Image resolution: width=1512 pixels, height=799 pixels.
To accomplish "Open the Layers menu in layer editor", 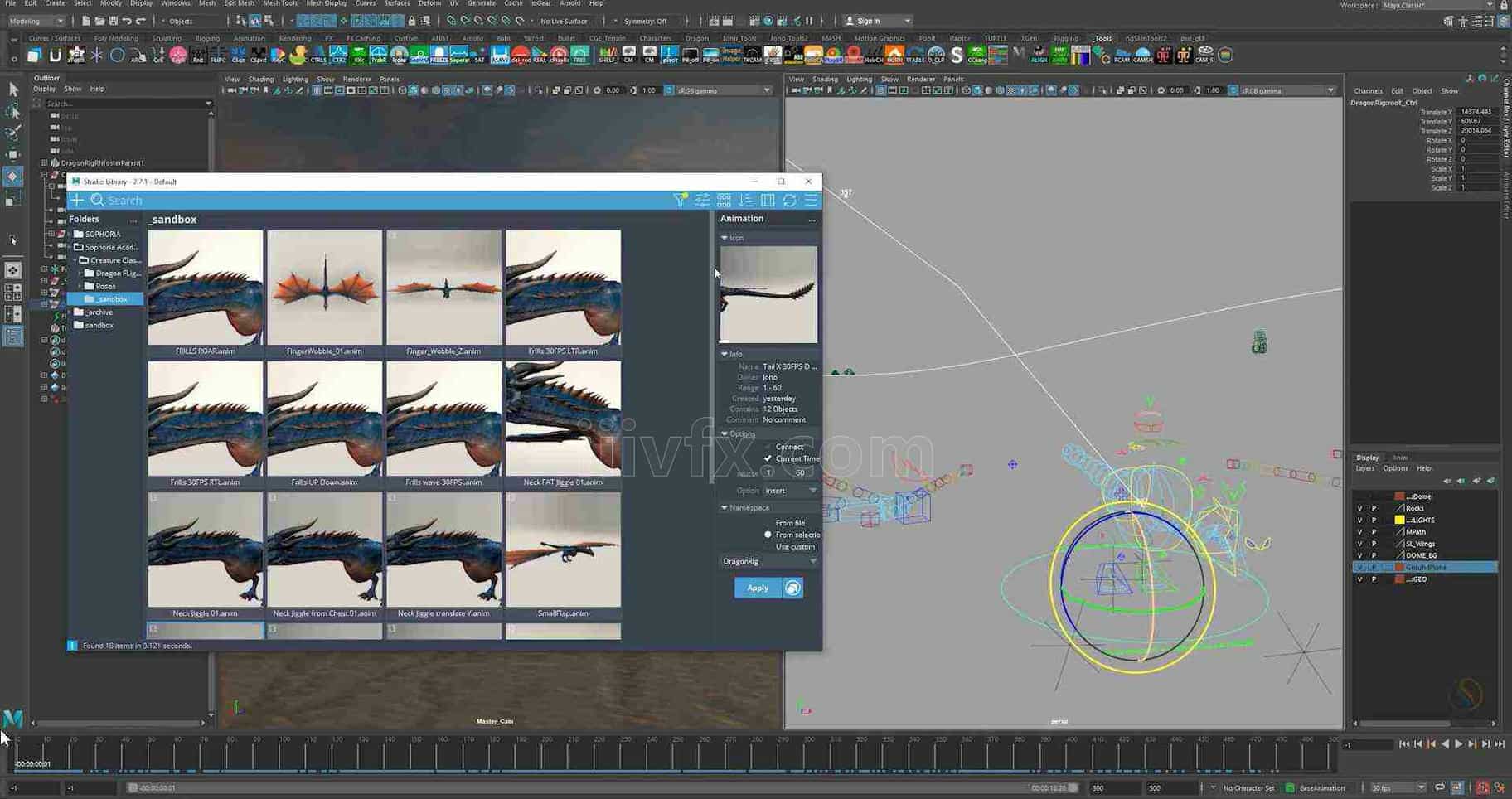I will coord(1365,468).
